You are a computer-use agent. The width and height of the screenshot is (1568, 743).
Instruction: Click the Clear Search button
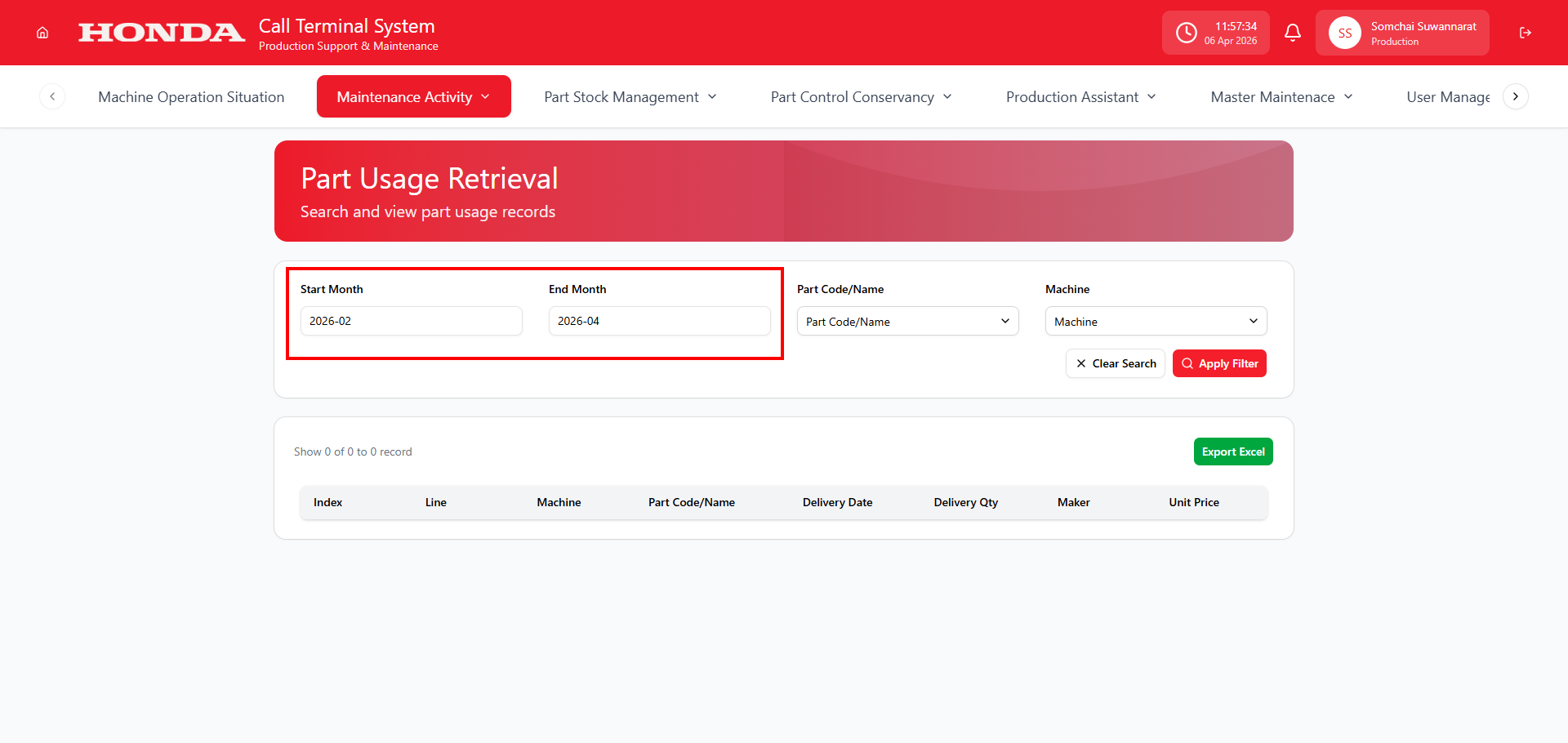pos(1116,363)
